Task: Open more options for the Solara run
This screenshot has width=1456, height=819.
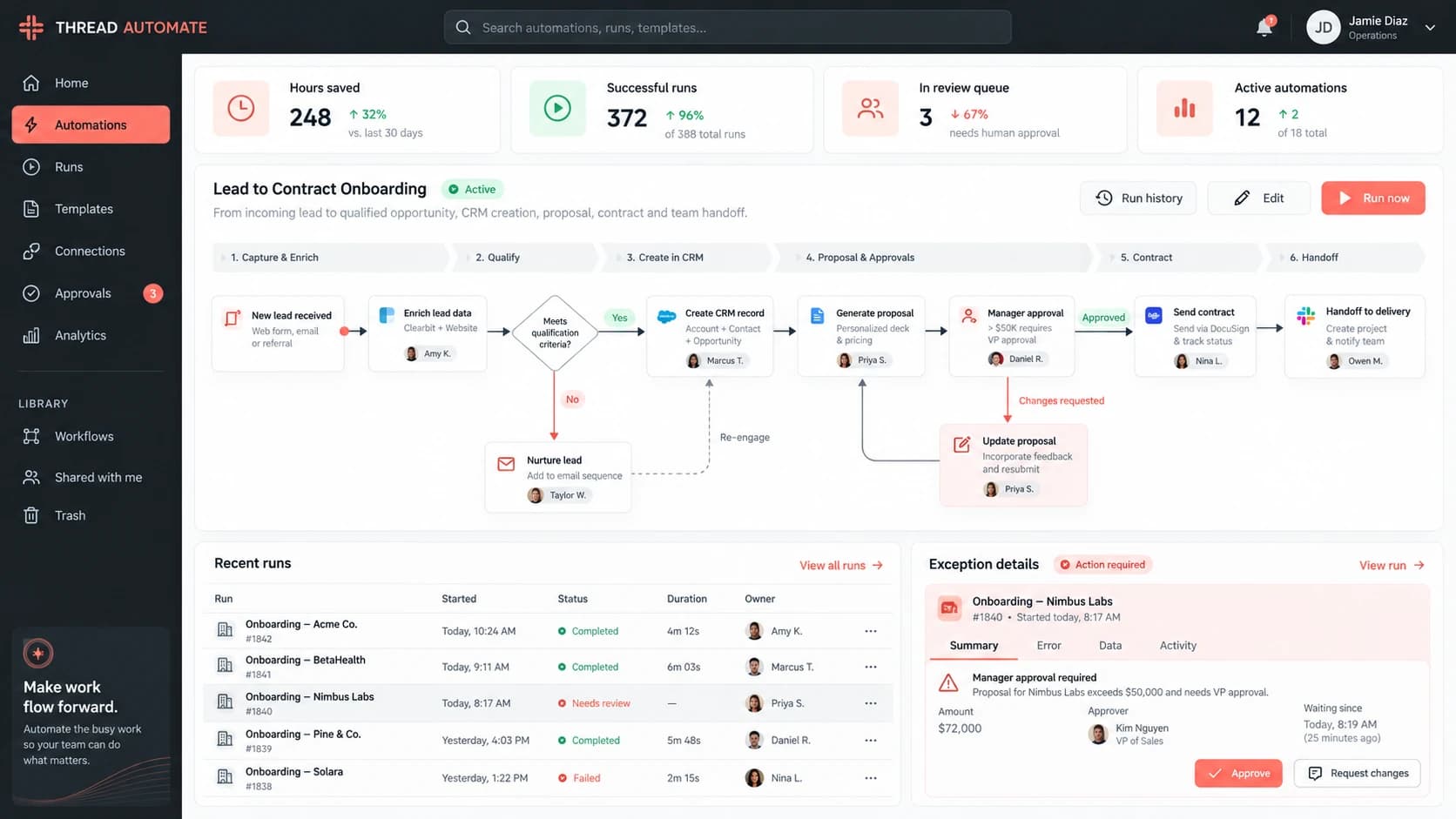Action: coord(871,778)
